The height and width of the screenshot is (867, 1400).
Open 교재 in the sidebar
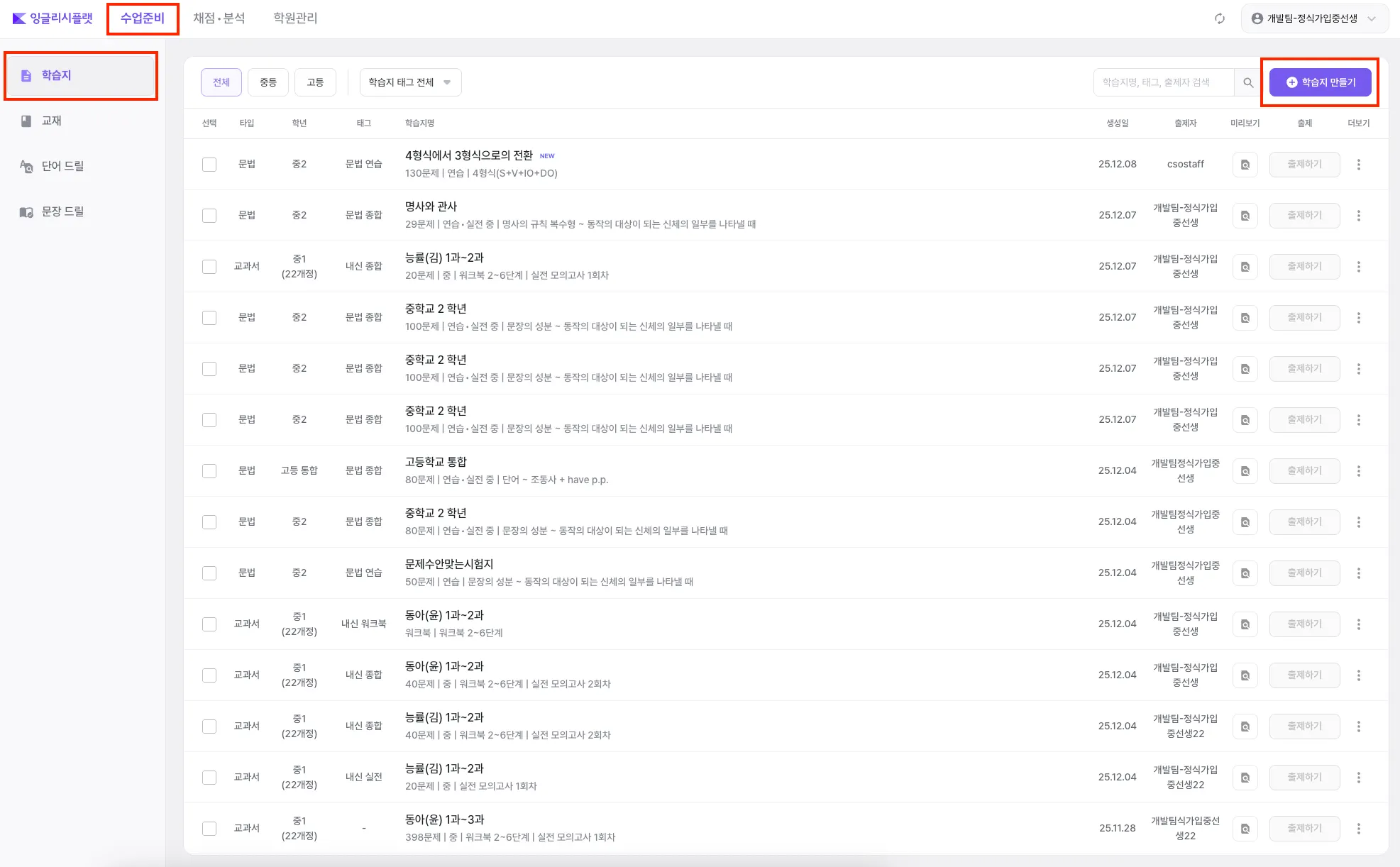(51, 121)
